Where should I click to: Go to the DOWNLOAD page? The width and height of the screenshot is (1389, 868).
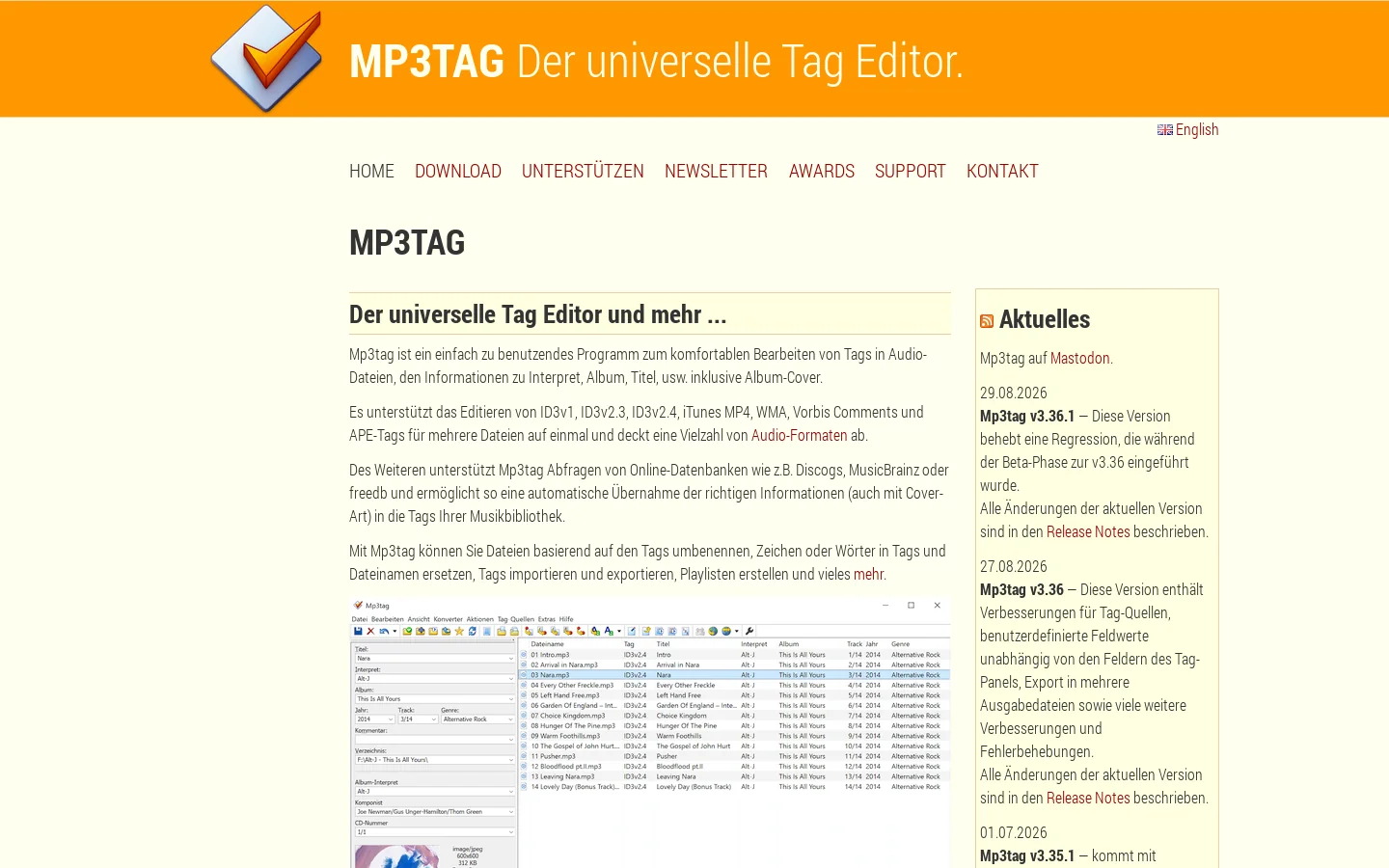click(458, 172)
